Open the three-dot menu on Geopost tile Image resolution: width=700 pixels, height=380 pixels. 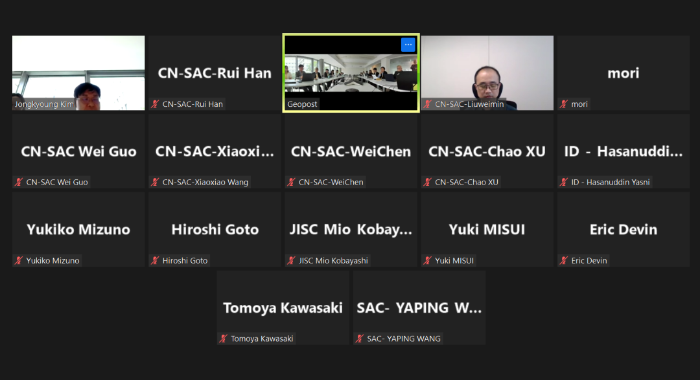pos(408,45)
